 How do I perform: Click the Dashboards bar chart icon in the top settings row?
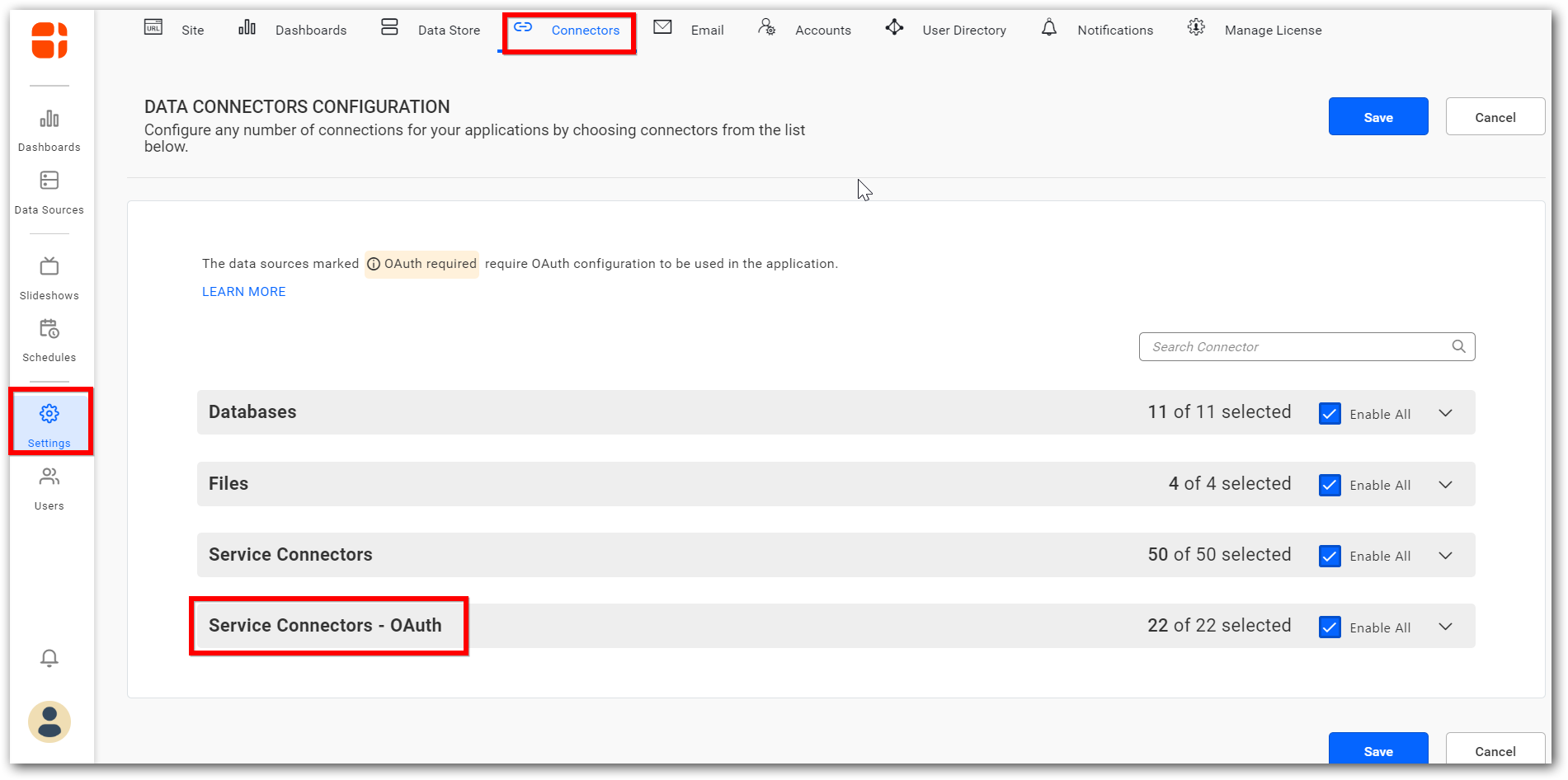tap(247, 27)
